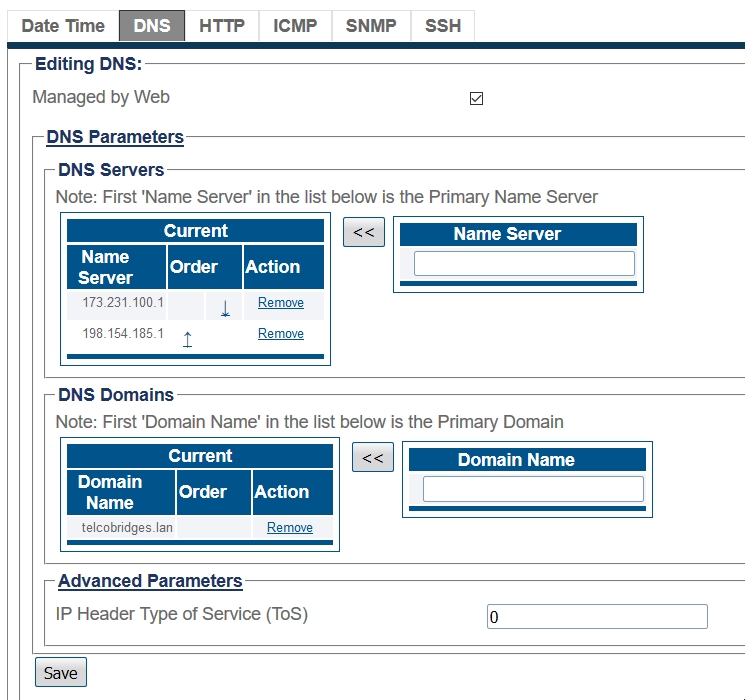Uncheck the Managed by Web checkbox
Image resolution: width=745 pixels, height=700 pixels.
[x=476, y=98]
